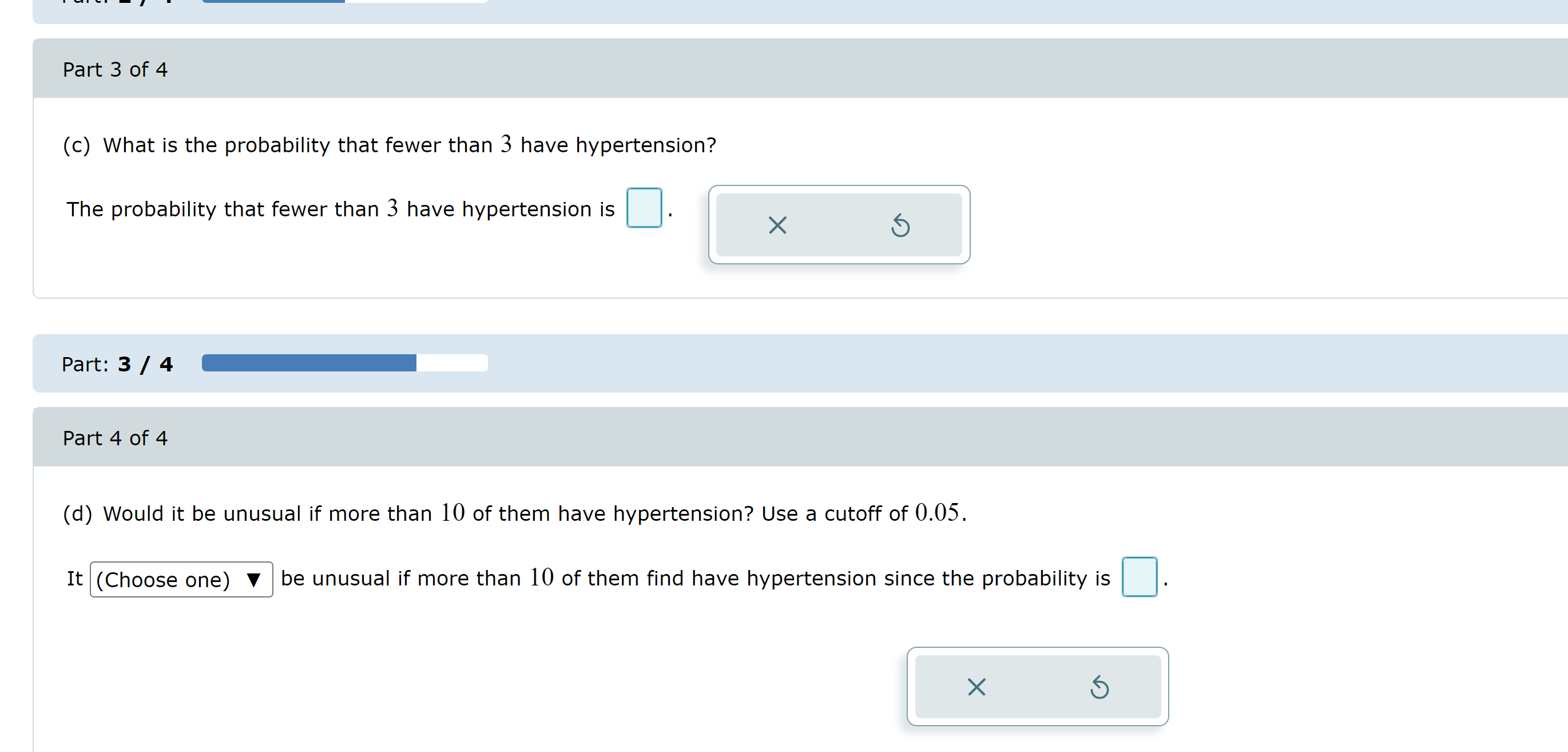The image size is (1568, 752).
Task: Select the Part 4 of 4 header
Action: [115, 437]
